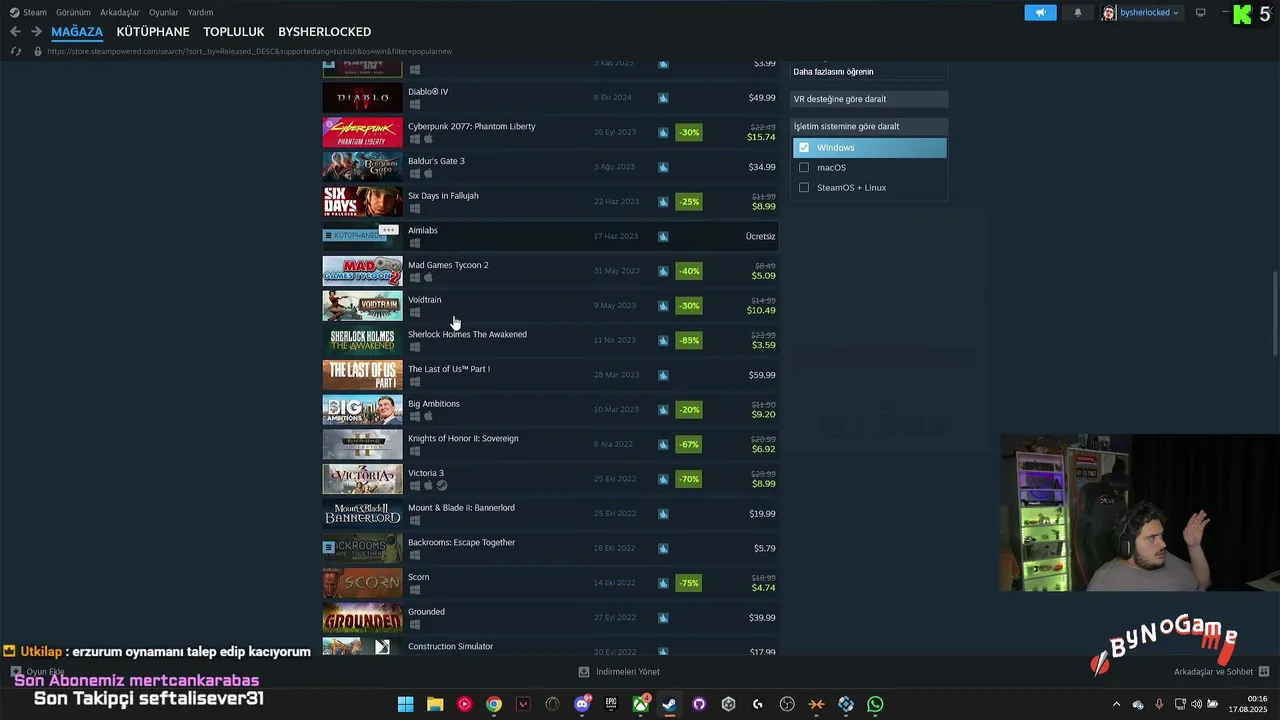Click the store URL address field
This screenshot has width=1280, height=720.
click(250, 51)
